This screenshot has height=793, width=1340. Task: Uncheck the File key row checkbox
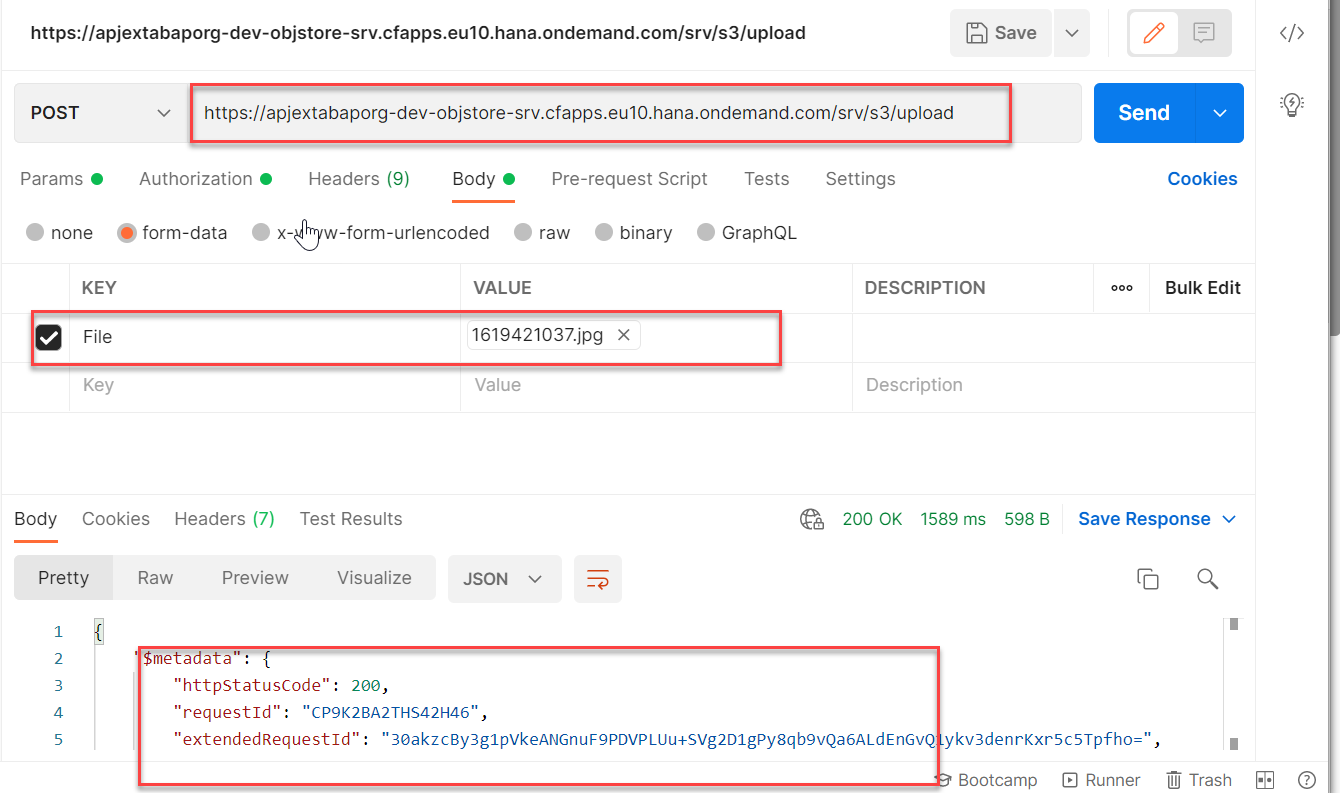tap(49, 338)
